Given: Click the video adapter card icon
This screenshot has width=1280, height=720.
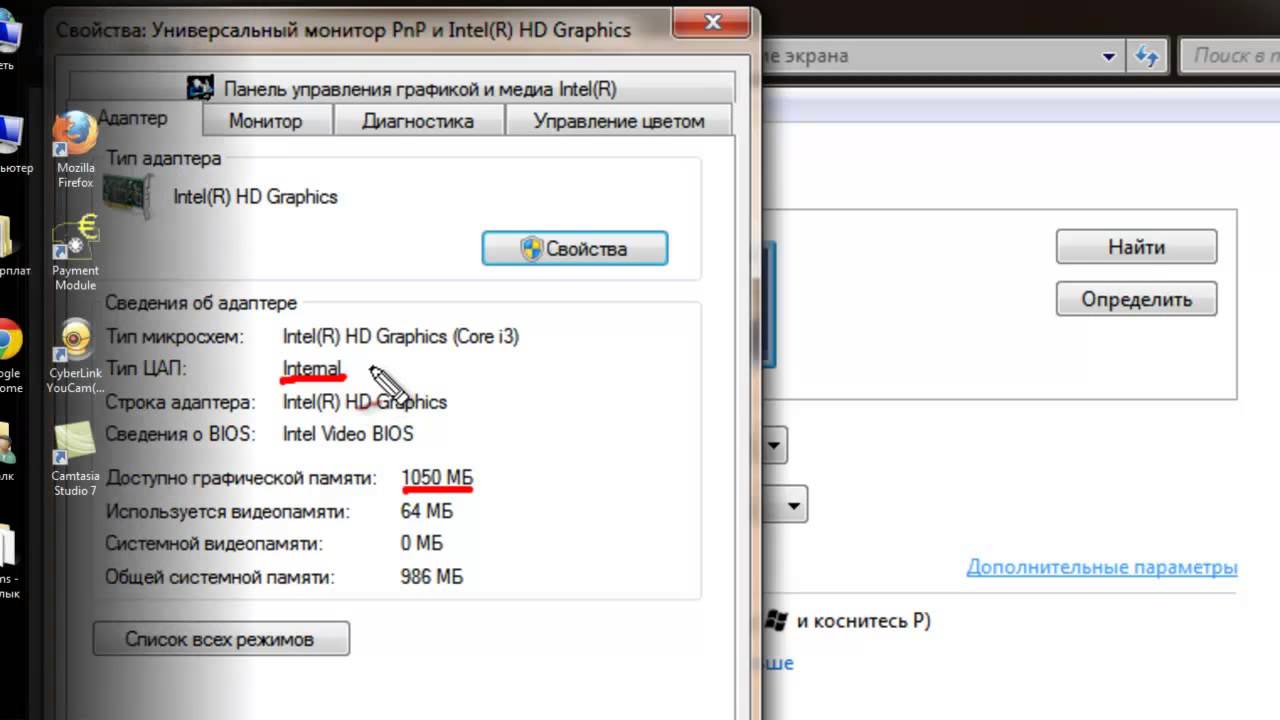Looking at the screenshot, I should [127, 195].
